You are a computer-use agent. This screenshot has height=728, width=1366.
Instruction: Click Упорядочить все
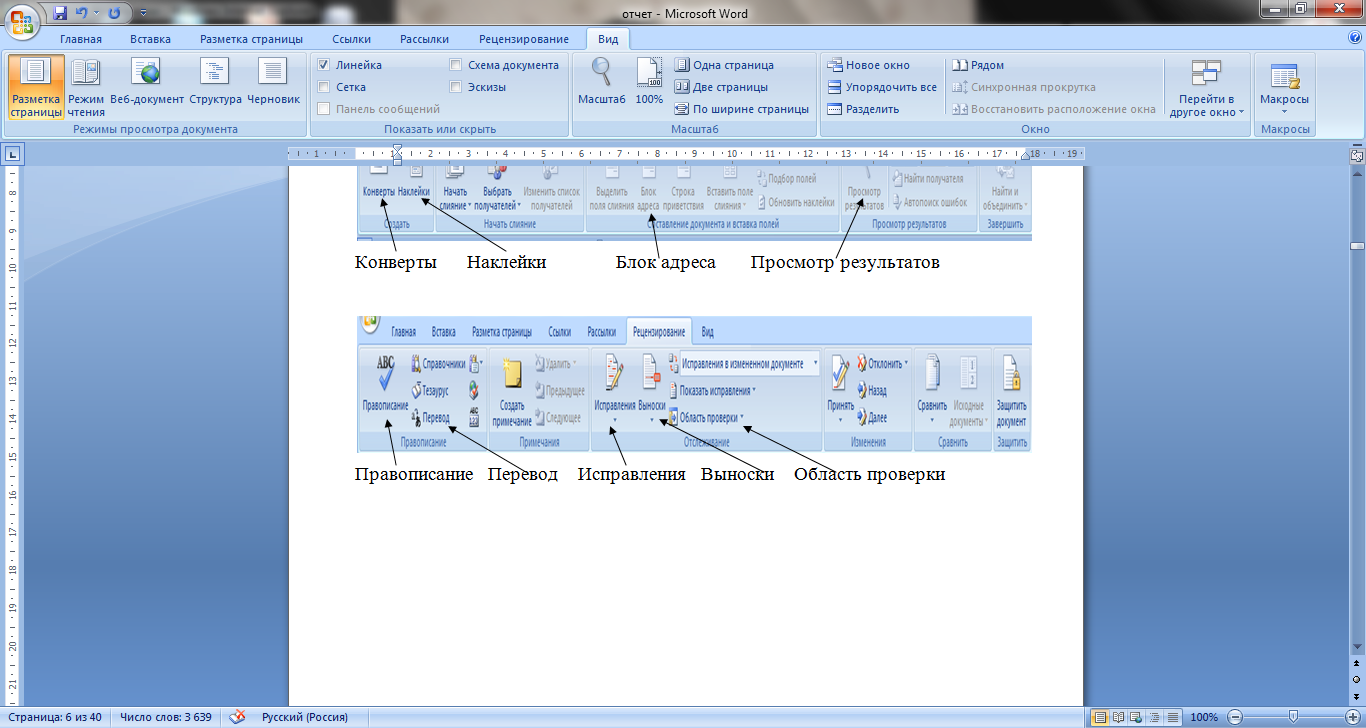click(882, 87)
